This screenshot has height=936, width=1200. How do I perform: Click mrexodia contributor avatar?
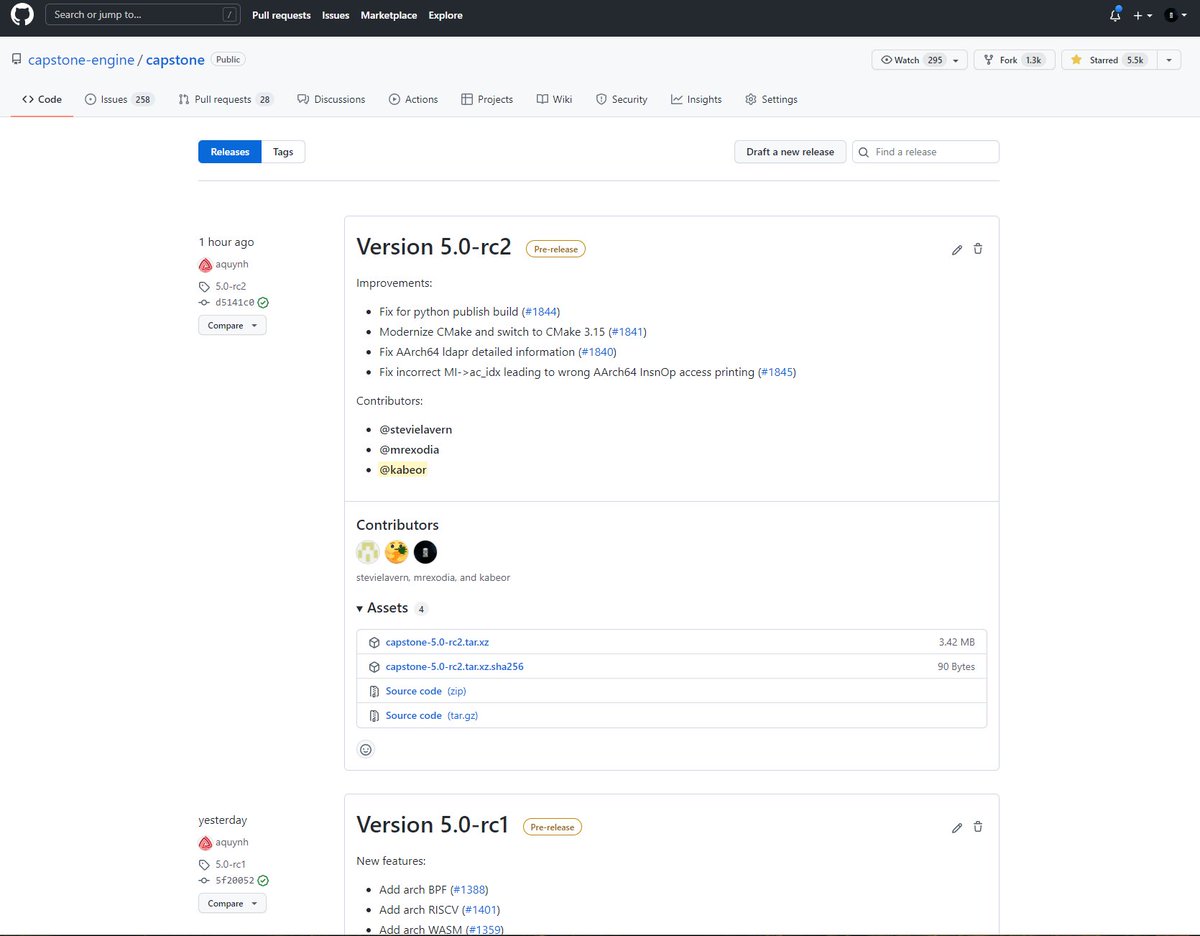pyautogui.click(x=397, y=552)
